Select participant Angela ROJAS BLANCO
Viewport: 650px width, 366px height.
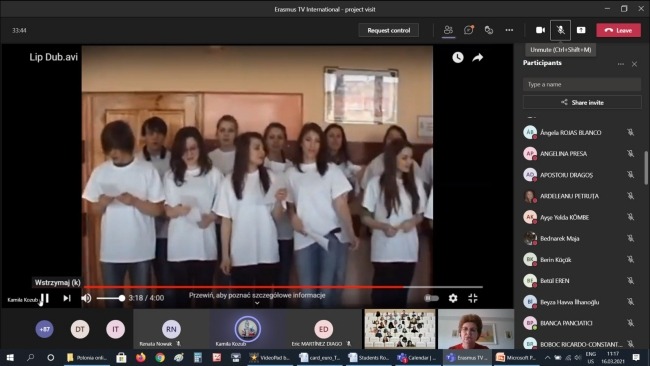(x=580, y=132)
